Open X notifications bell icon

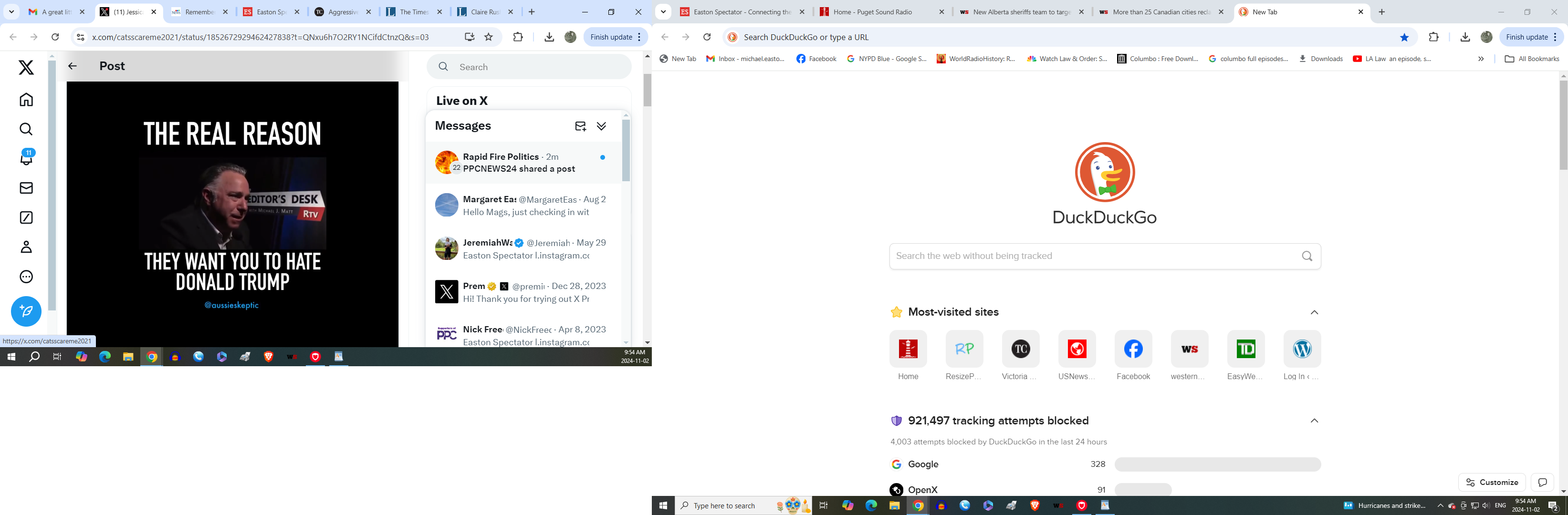pos(26,158)
